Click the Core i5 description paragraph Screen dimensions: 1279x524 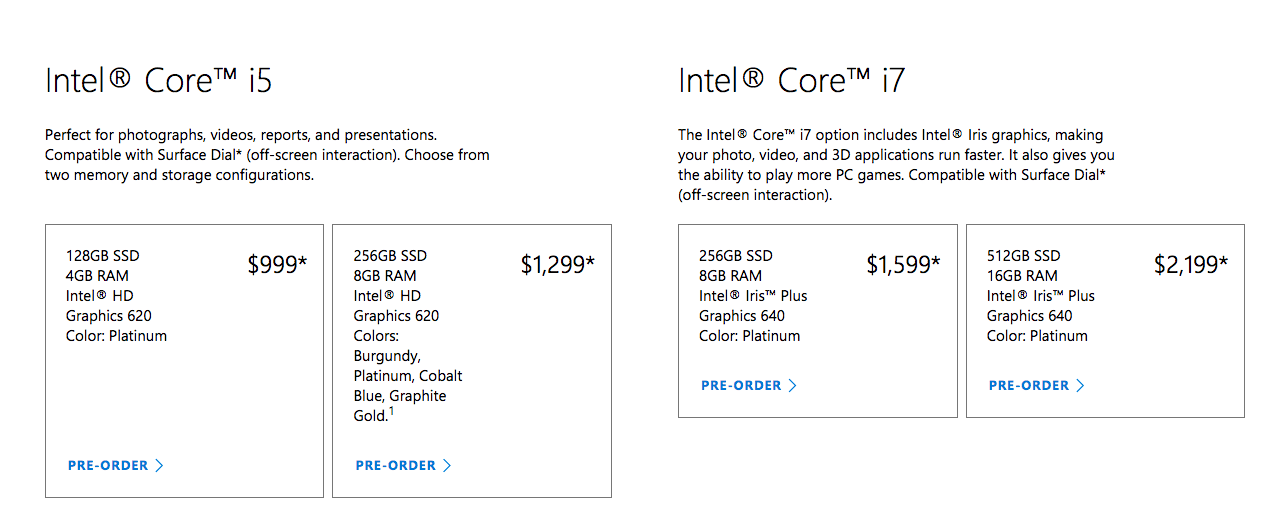click(267, 155)
